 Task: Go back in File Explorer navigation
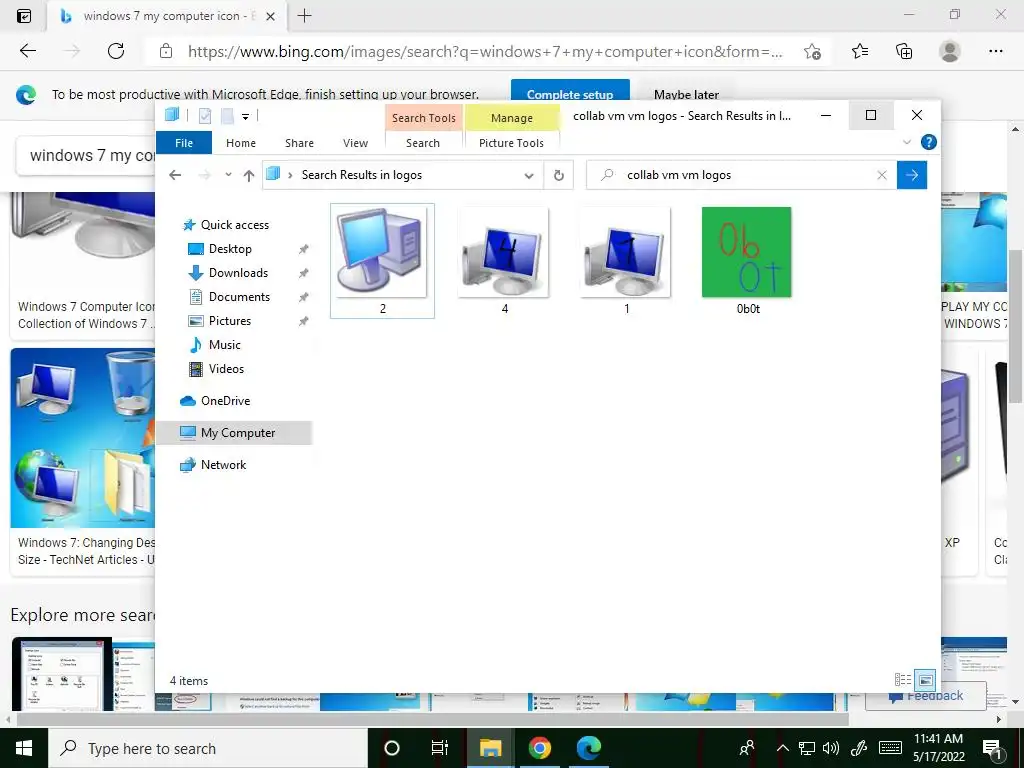[x=175, y=175]
